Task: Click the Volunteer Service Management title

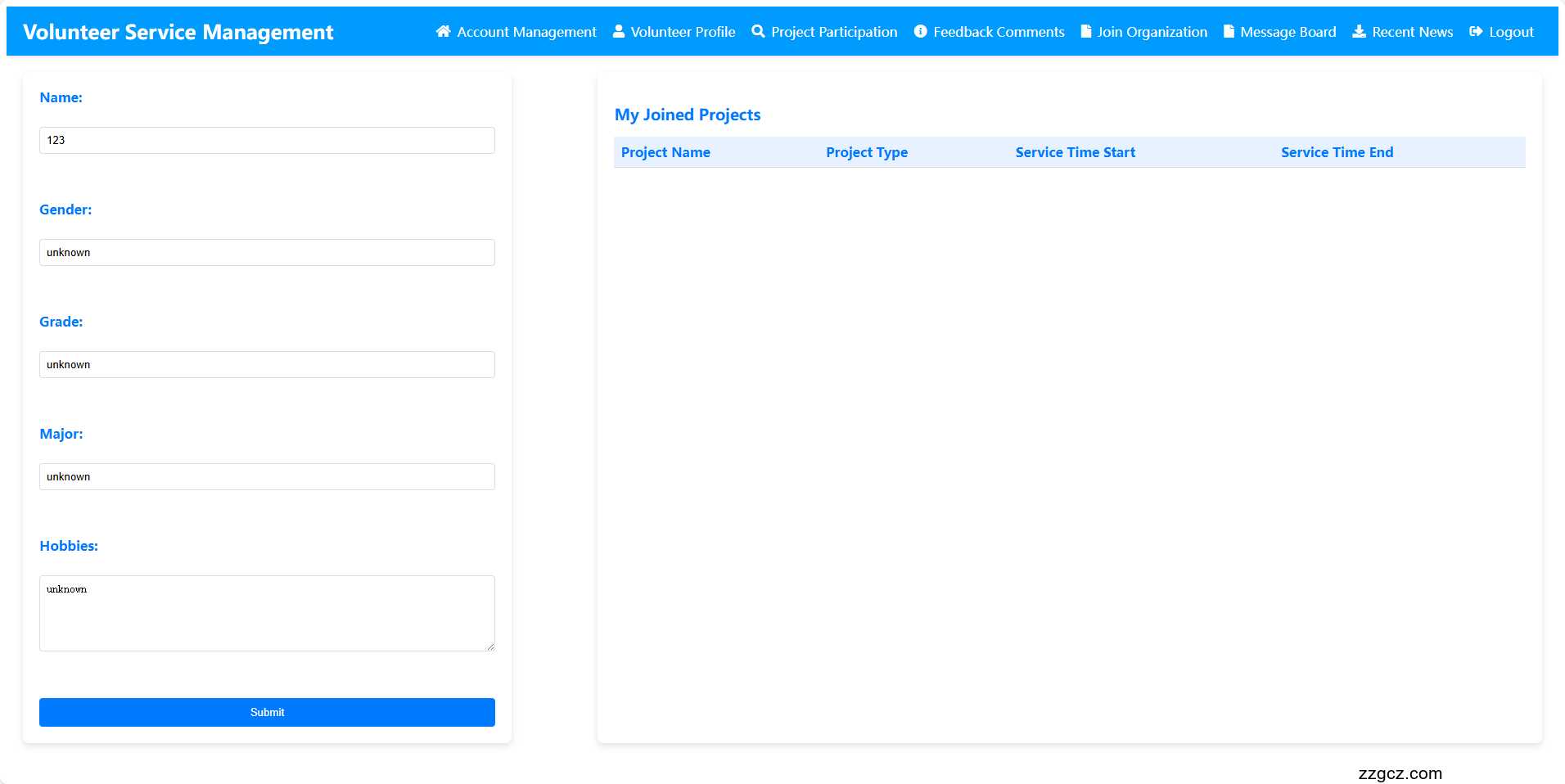Action: pos(178,32)
